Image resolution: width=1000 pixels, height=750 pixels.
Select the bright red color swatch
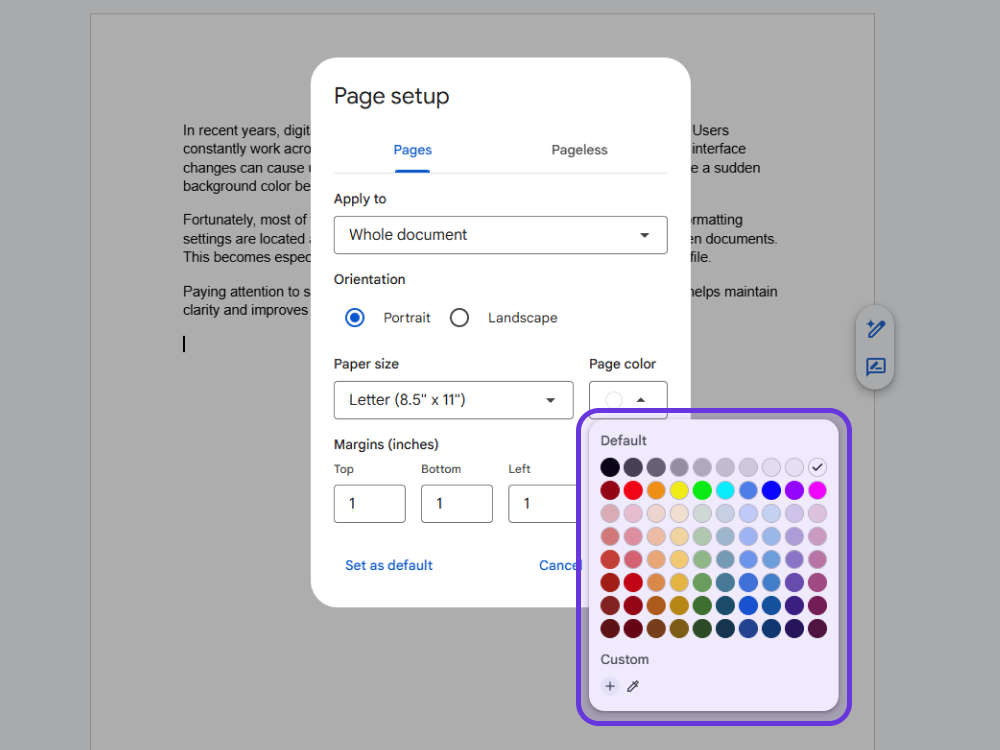pyautogui.click(x=633, y=489)
